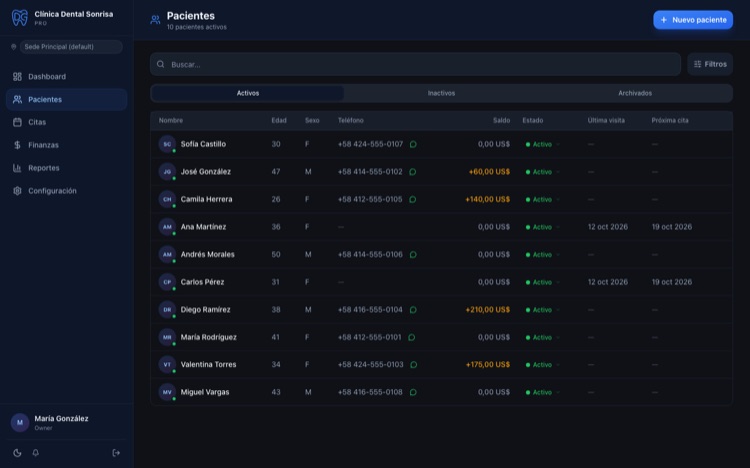Image resolution: width=750 pixels, height=468 pixels.
Task: Open patient Ana Martínez by name
Action: [x=203, y=227]
